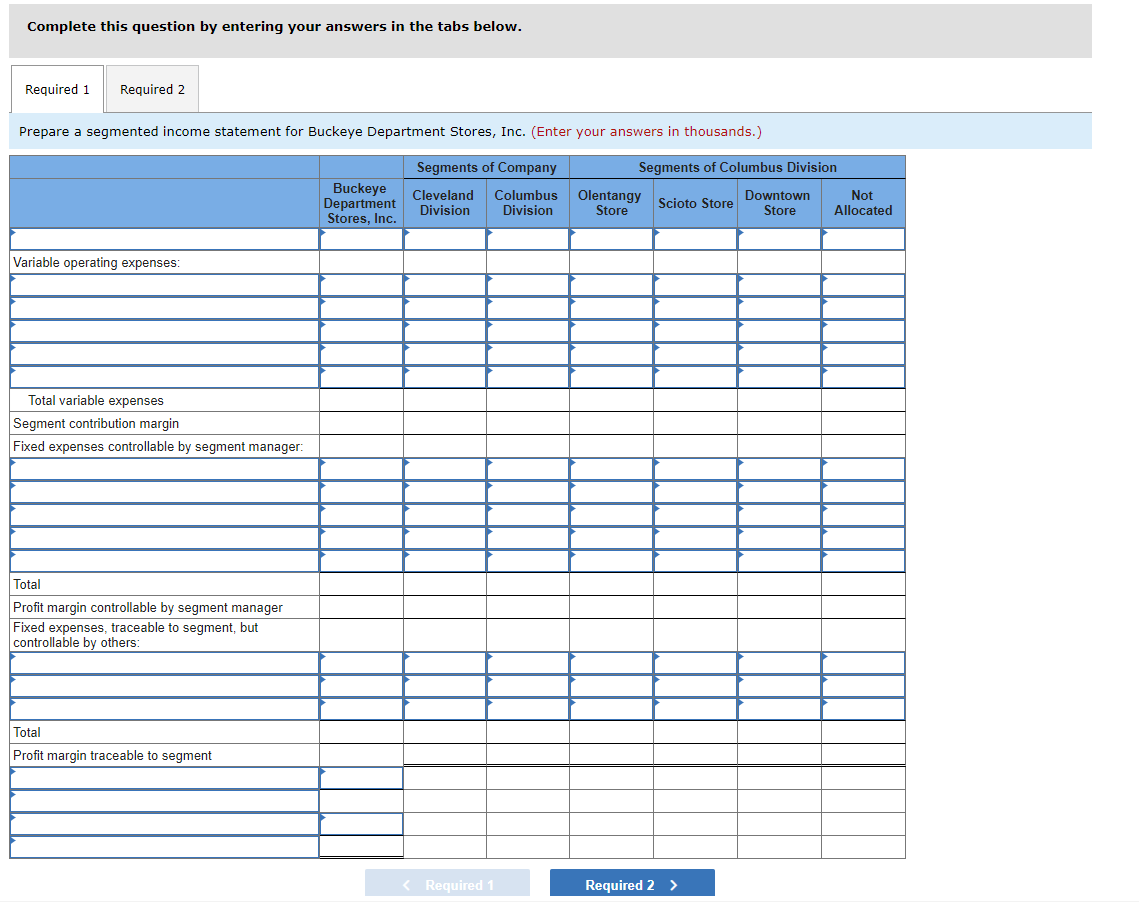Click the Enter your answers in thousands note

click(646, 131)
